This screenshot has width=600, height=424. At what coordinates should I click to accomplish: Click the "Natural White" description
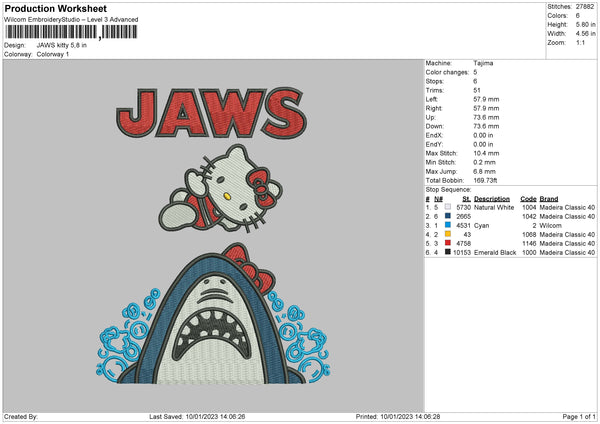click(x=494, y=207)
